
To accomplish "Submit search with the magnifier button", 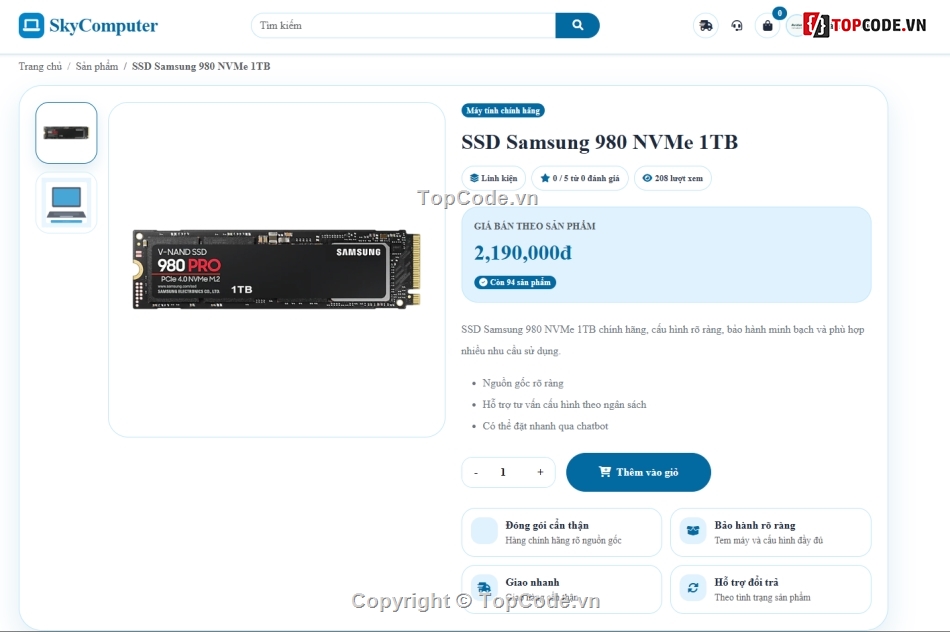I will tap(577, 25).
